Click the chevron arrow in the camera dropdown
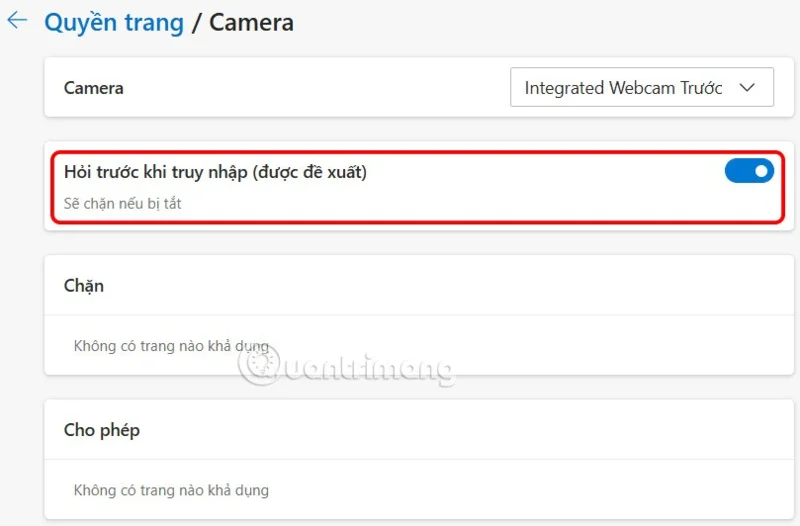800x526 pixels. click(x=747, y=88)
